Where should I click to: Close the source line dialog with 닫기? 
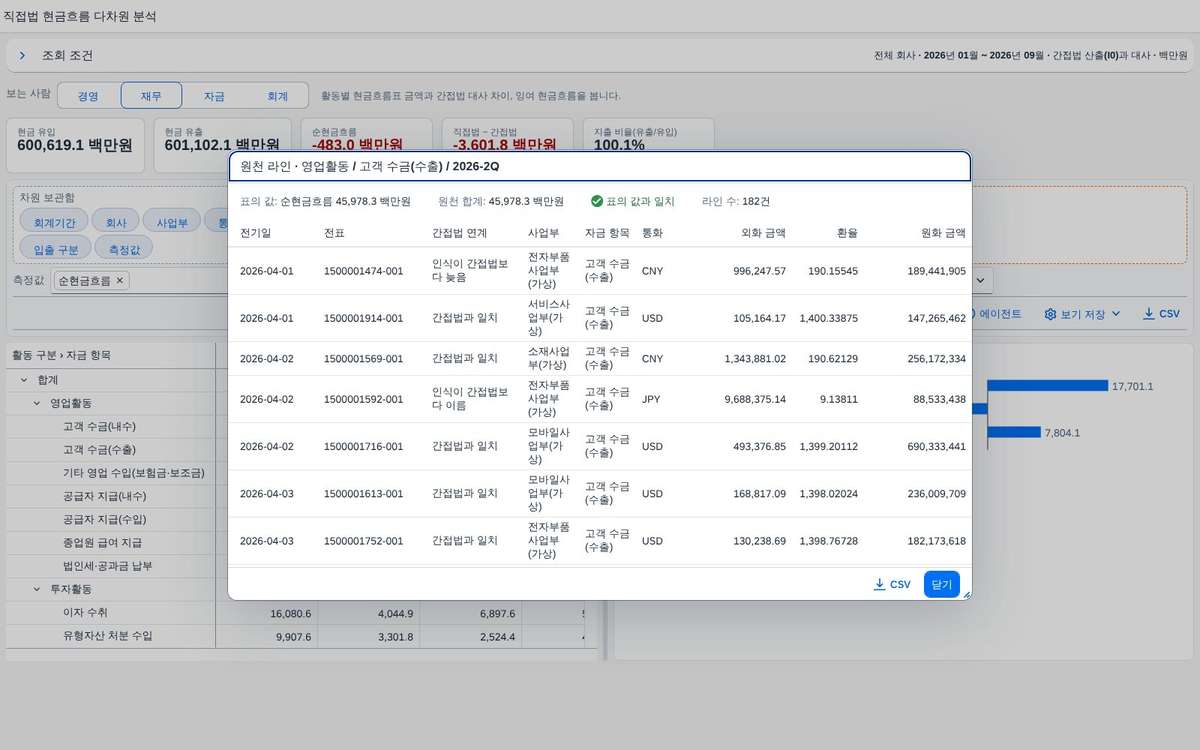point(941,584)
